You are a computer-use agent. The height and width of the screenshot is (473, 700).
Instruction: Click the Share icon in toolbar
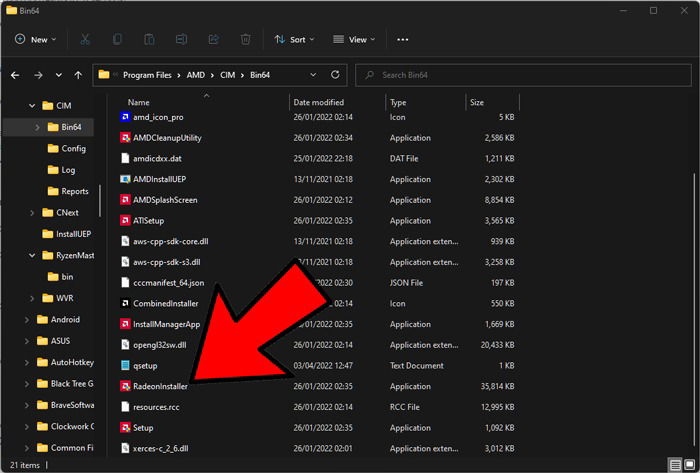(x=213, y=39)
